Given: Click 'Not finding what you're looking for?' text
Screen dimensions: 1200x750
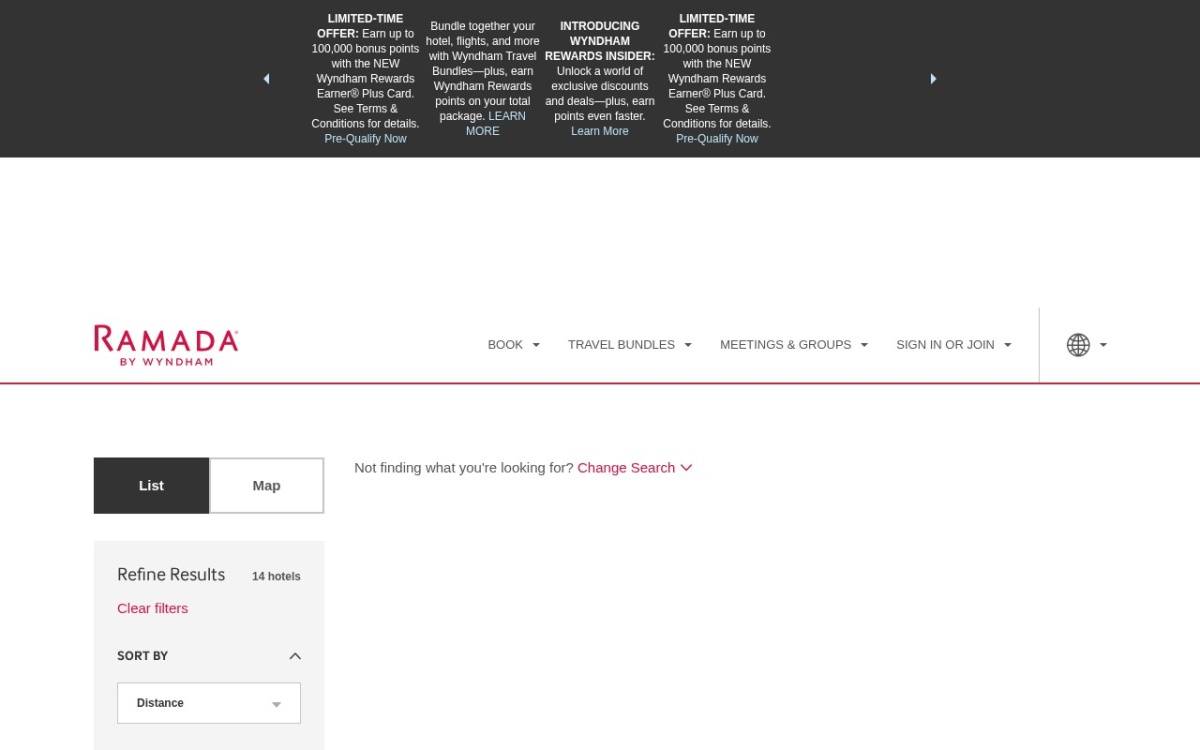Looking at the screenshot, I should (x=464, y=468).
